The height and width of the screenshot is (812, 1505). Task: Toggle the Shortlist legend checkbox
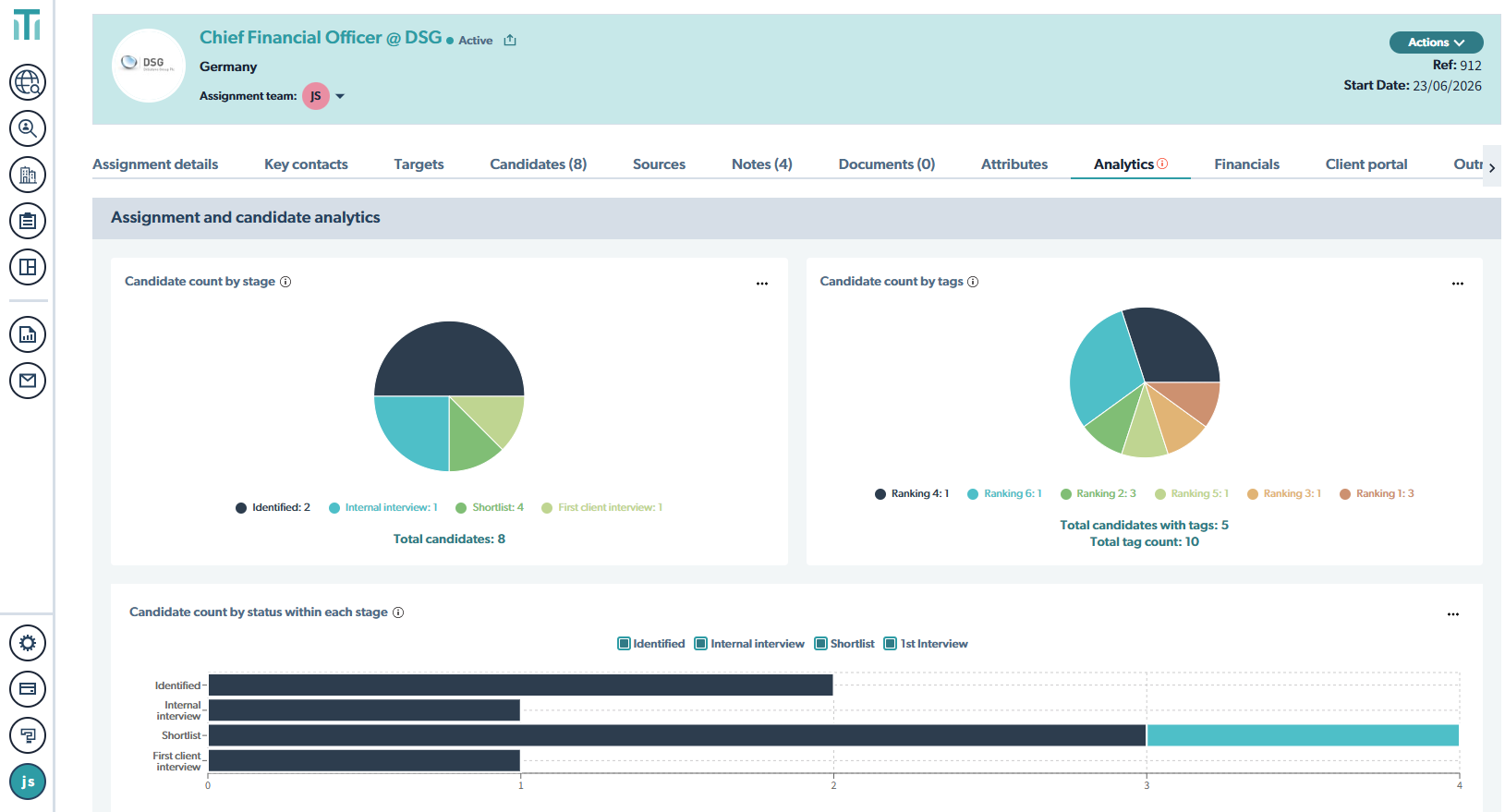click(x=820, y=644)
